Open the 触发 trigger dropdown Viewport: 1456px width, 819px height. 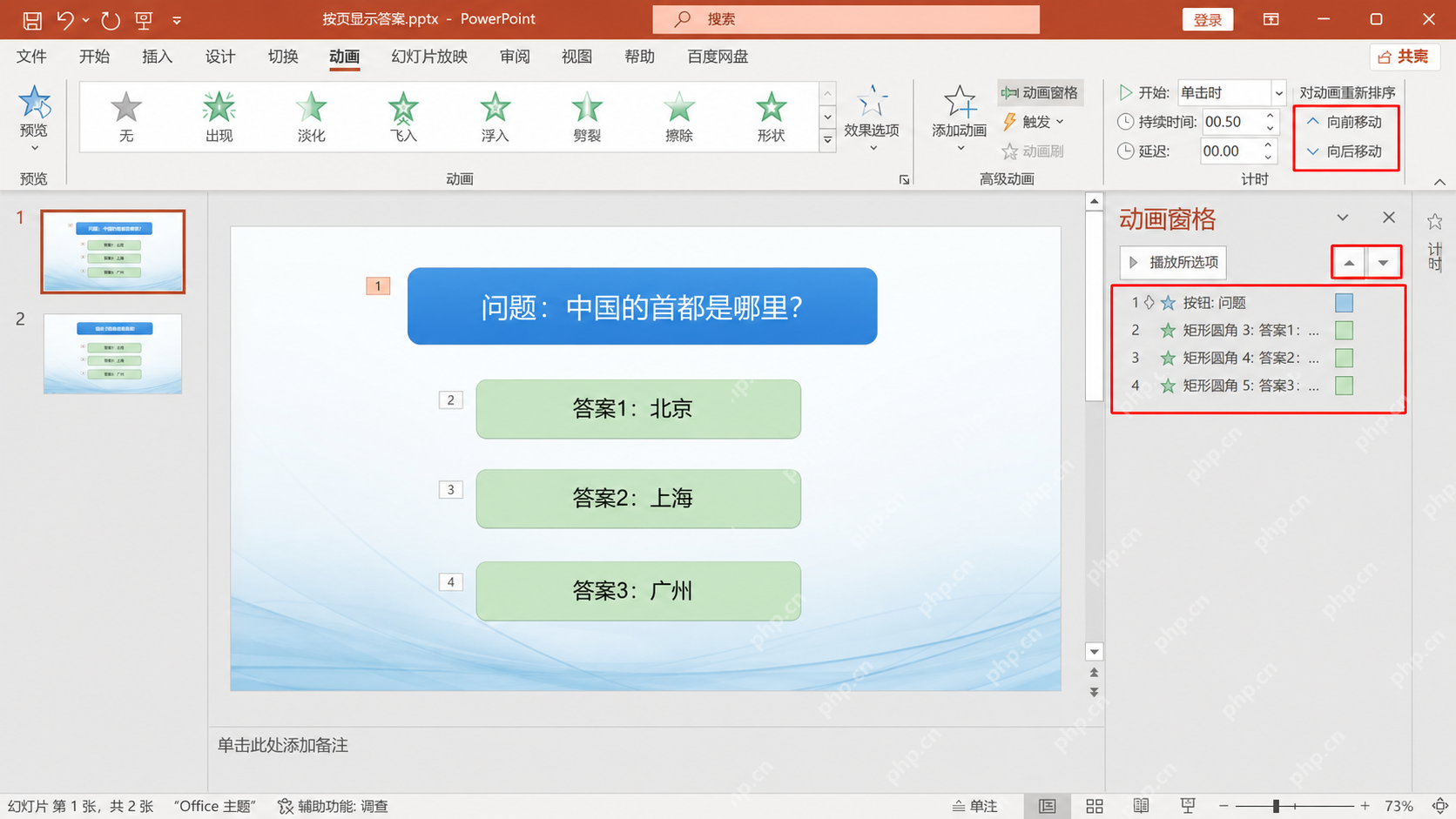pos(1033,122)
